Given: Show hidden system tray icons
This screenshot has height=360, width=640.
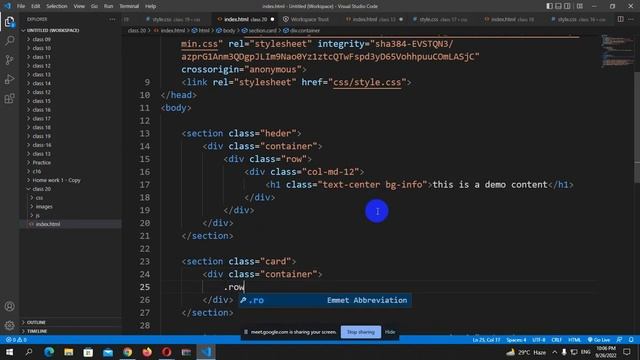Looking at the screenshot, I should [554, 352].
